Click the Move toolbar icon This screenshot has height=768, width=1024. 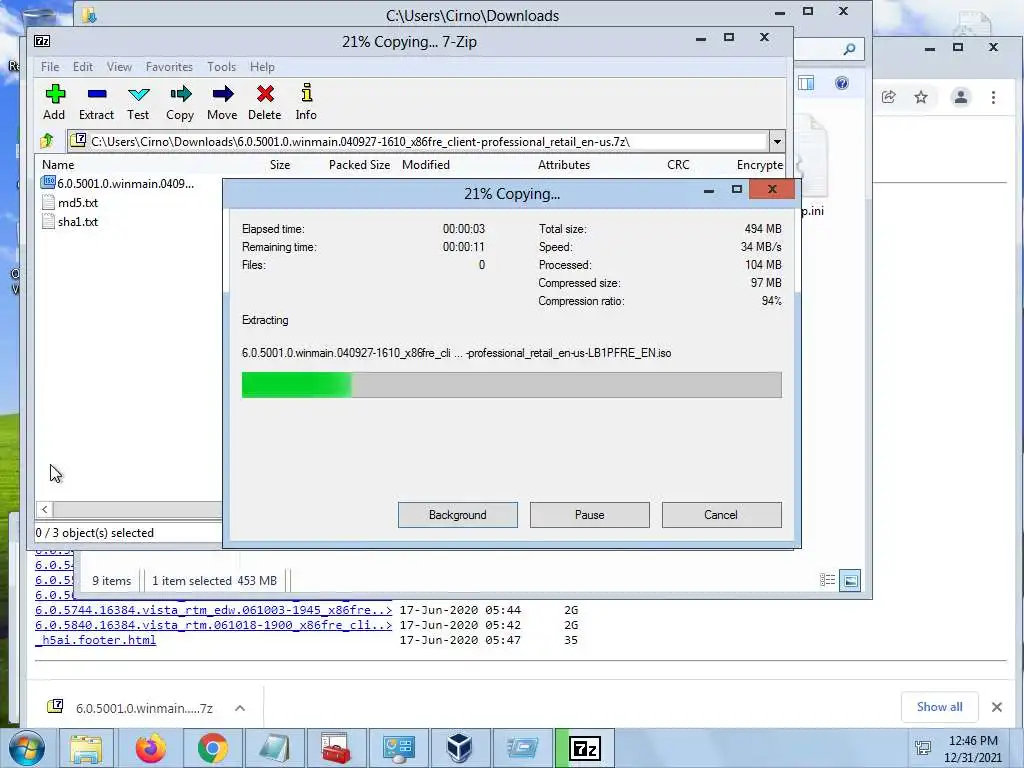pyautogui.click(x=222, y=102)
